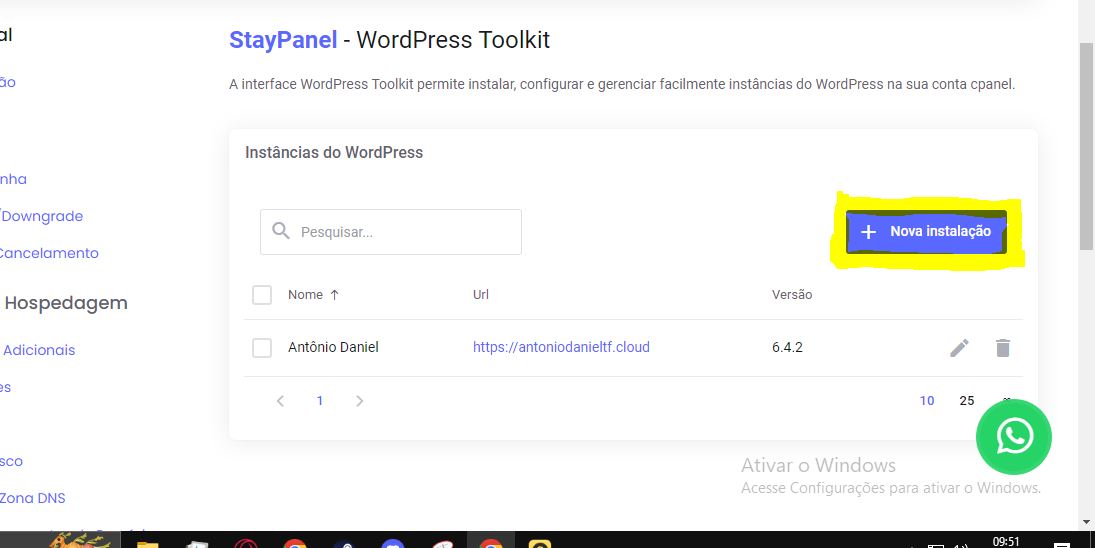This screenshot has width=1095, height=548.
Task: Click the Hospedagem sidebar heading
Action: 66,304
